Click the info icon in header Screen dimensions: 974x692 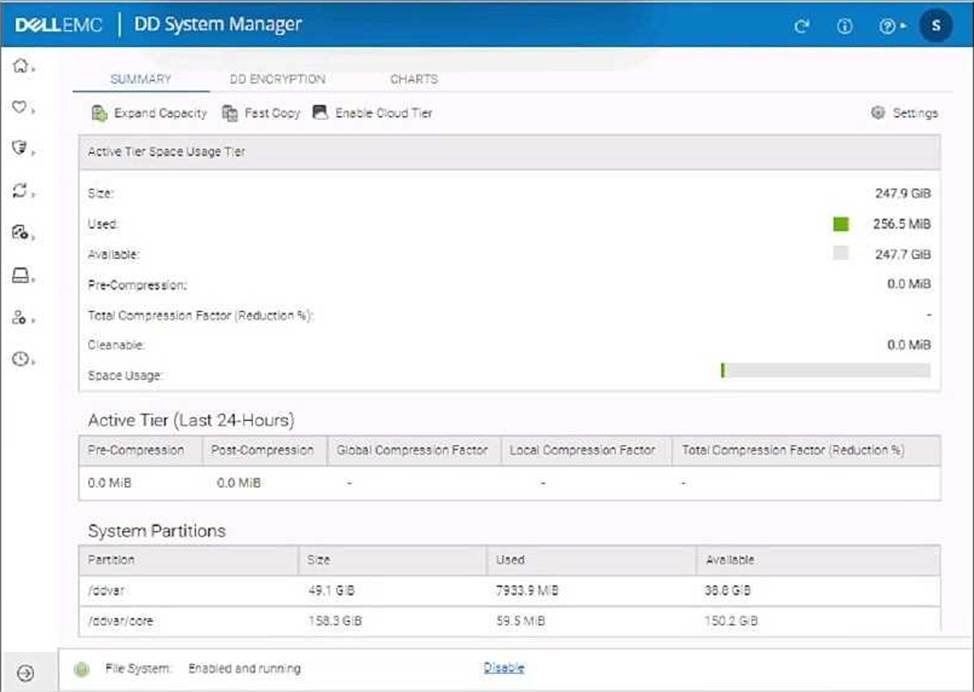coord(844,26)
